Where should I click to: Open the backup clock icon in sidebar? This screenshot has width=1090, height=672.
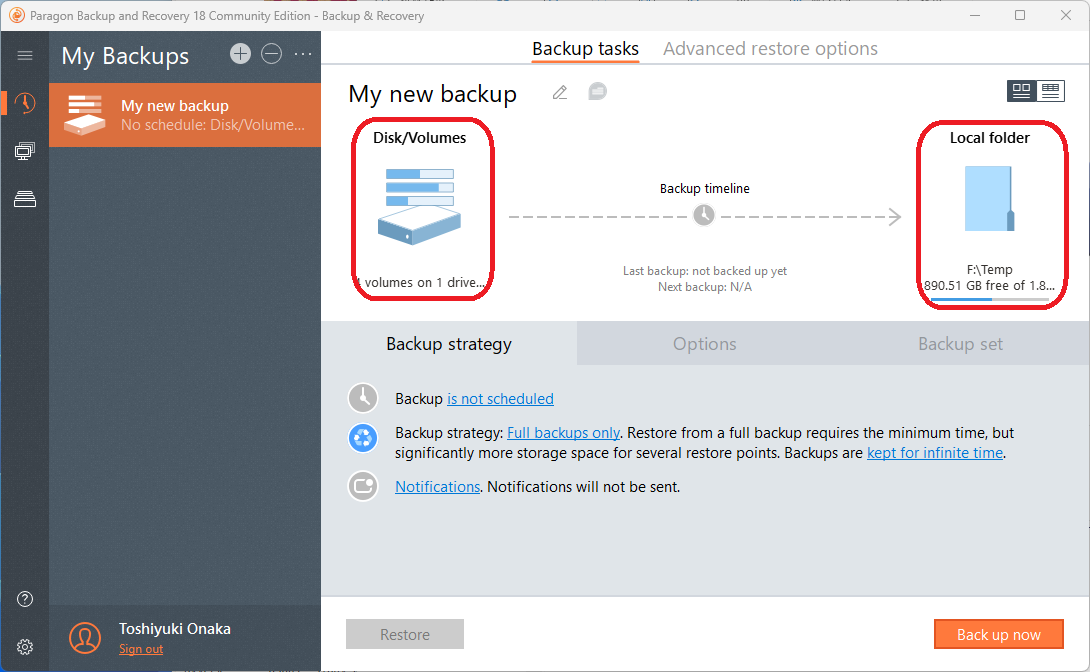pos(25,104)
